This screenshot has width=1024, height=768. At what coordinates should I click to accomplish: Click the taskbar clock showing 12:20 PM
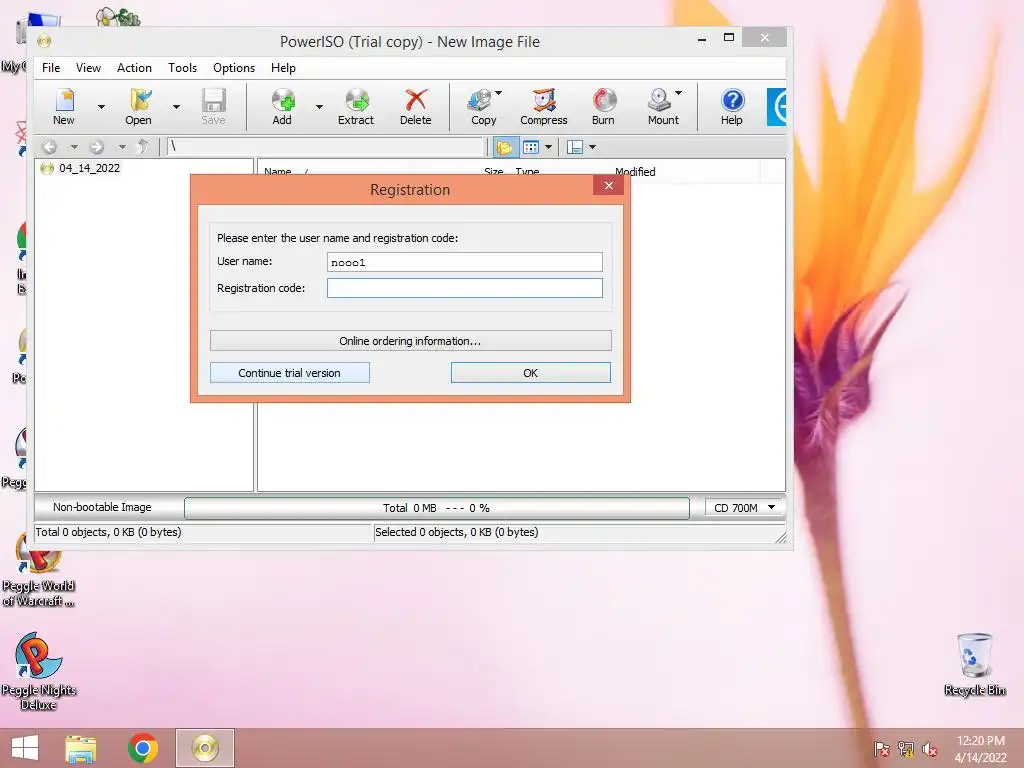coord(980,748)
